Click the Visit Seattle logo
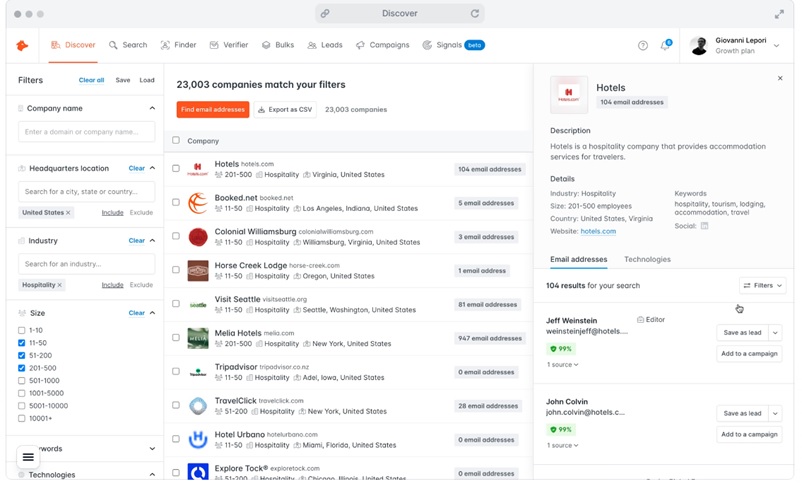Viewport: 802px width, 484px height. coord(197,304)
